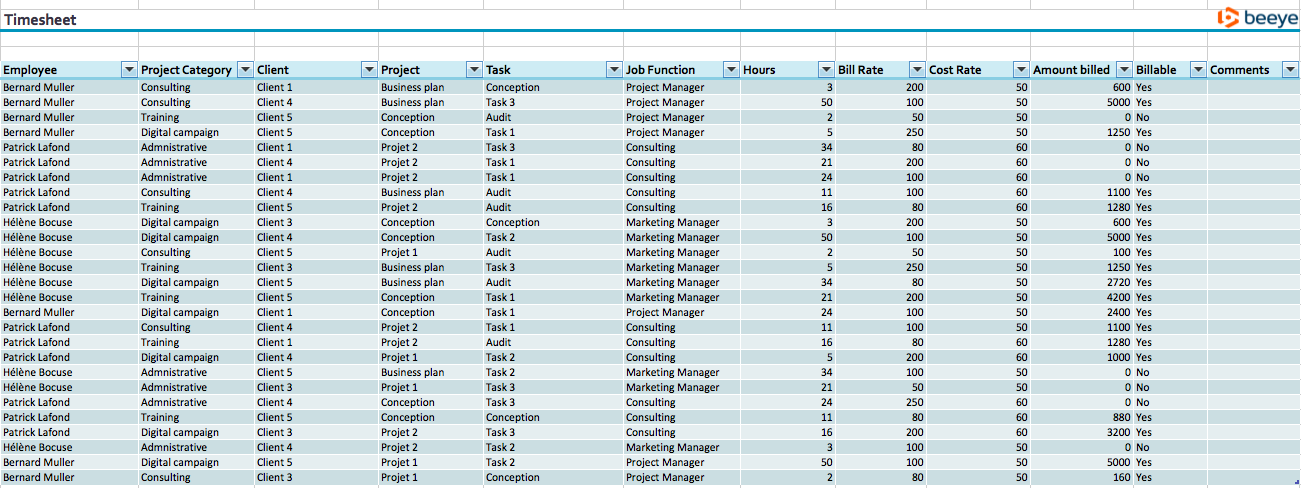Open the Task column filter dropdown
The height and width of the screenshot is (488, 1301).
[x=613, y=70]
